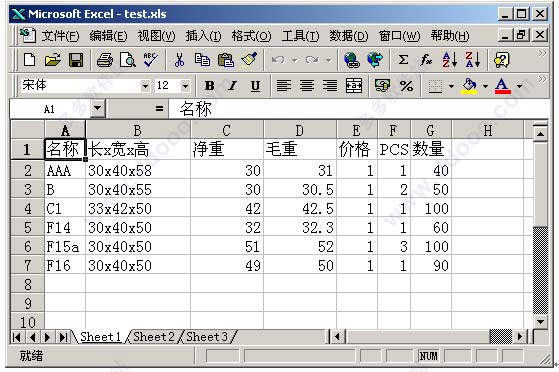This screenshot has height=372, width=559.
Task: Select the whole column B header
Action: pyautogui.click(x=138, y=131)
